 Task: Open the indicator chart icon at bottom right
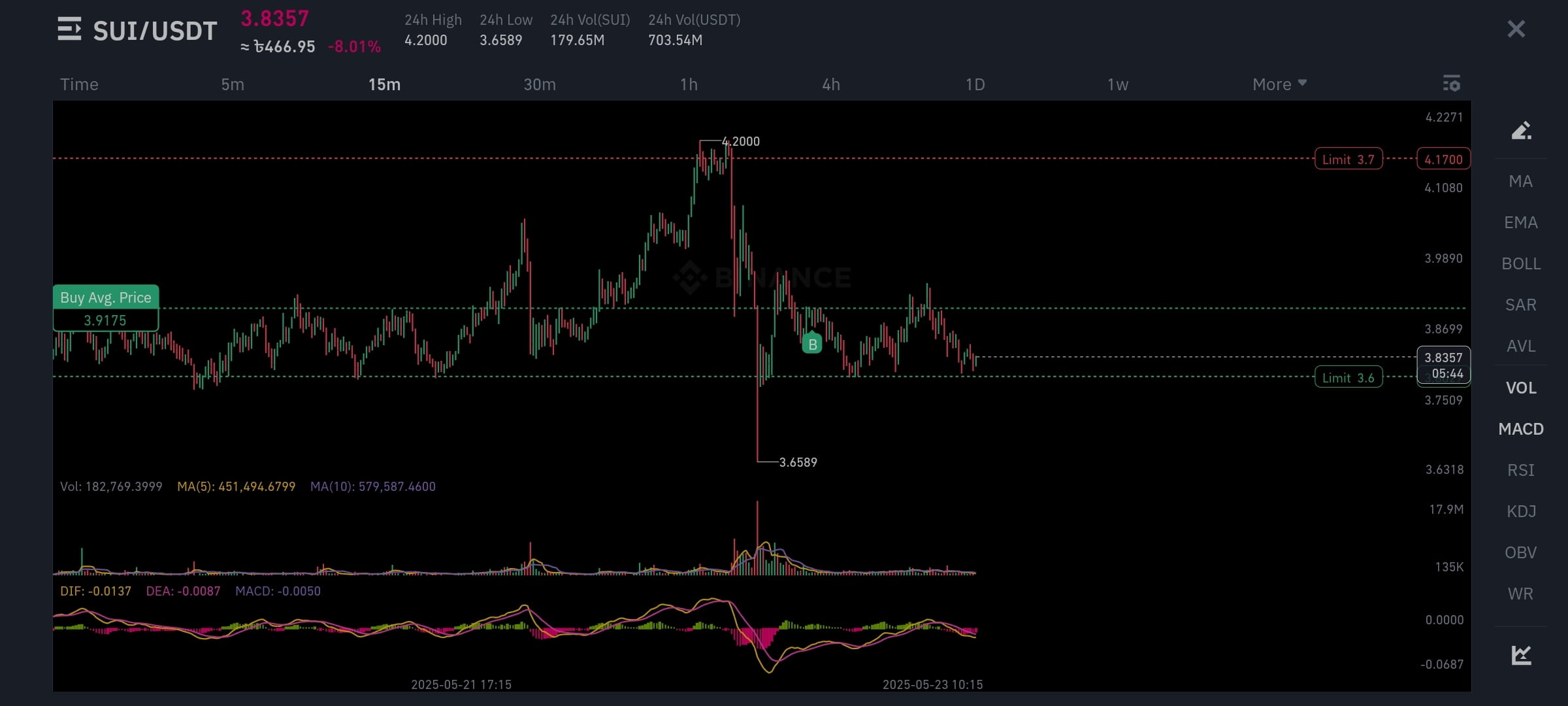pyautogui.click(x=1521, y=654)
